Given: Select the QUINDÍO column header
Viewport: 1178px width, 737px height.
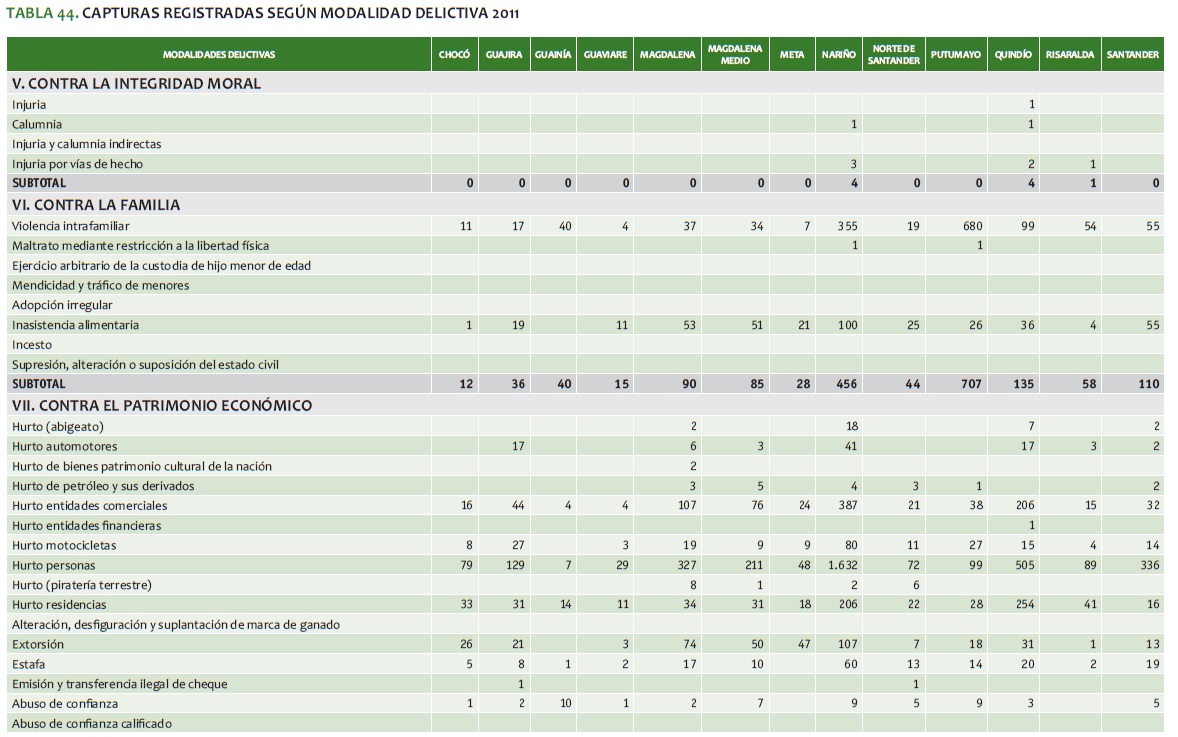Looking at the screenshot, I should pyautogui.click(x=1012, y=55).
